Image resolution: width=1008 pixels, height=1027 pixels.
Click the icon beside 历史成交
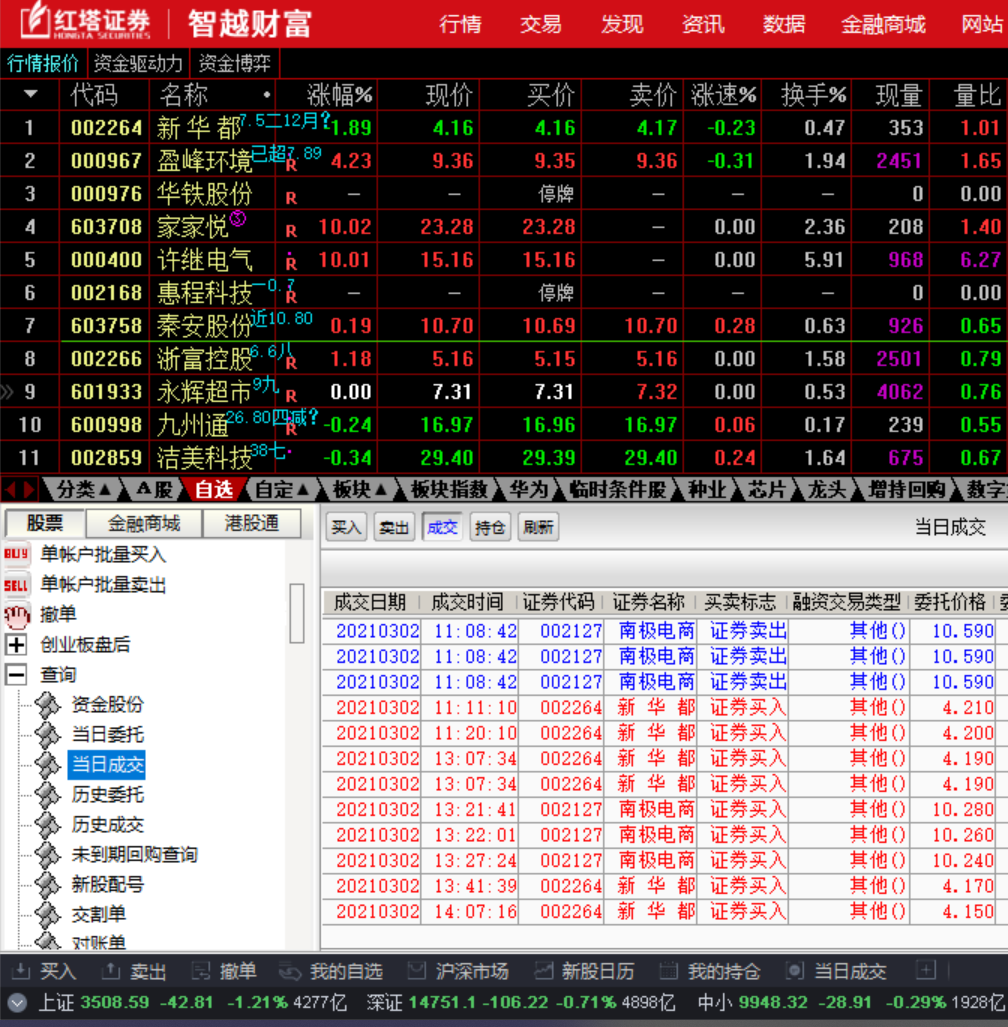pyautogui.click(x=47, y=825)
